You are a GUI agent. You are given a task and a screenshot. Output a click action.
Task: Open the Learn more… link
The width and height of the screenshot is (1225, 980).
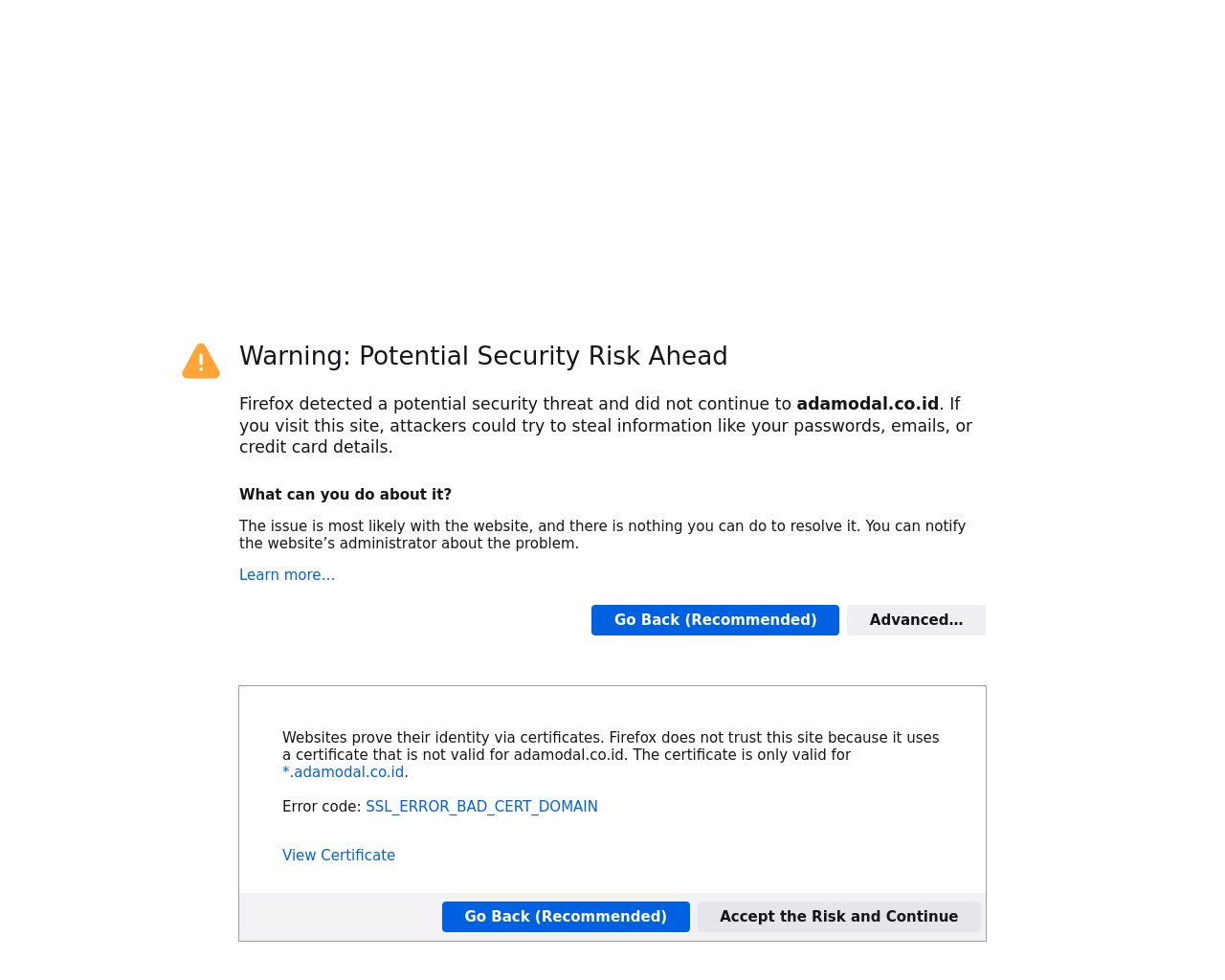pos(287,575)
